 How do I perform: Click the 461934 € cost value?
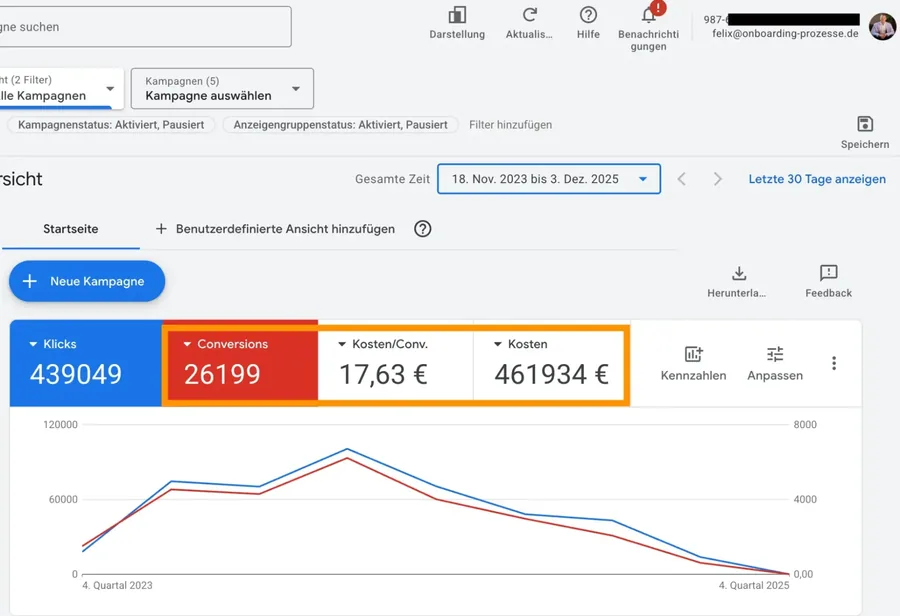click(x=551, y=375)
